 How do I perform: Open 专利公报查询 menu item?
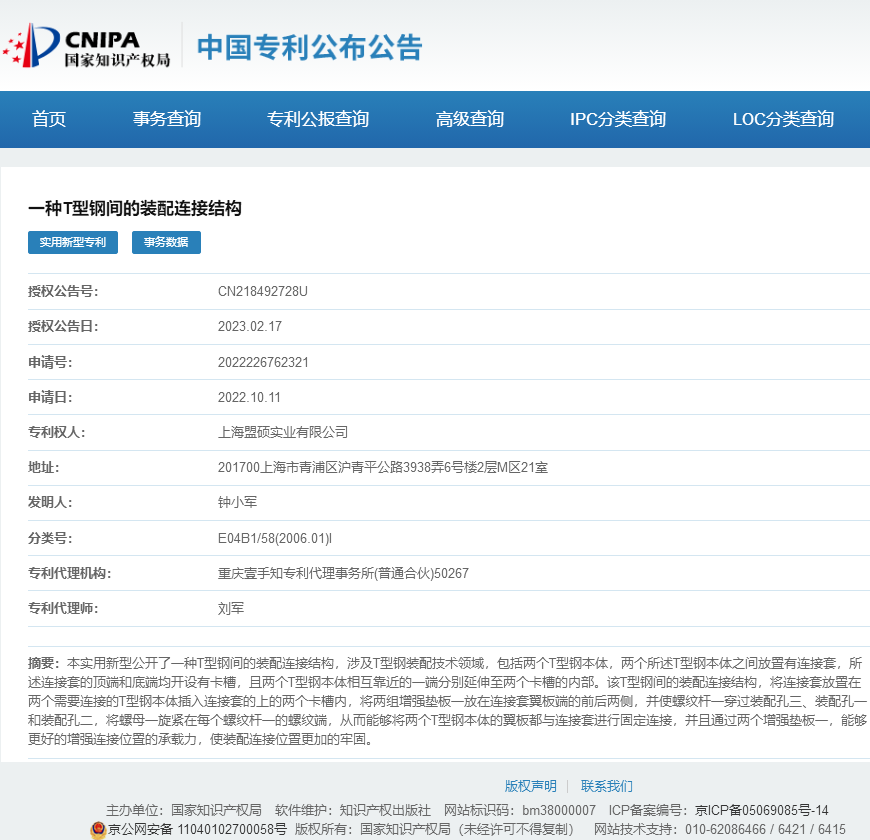[x=318, y=120]
